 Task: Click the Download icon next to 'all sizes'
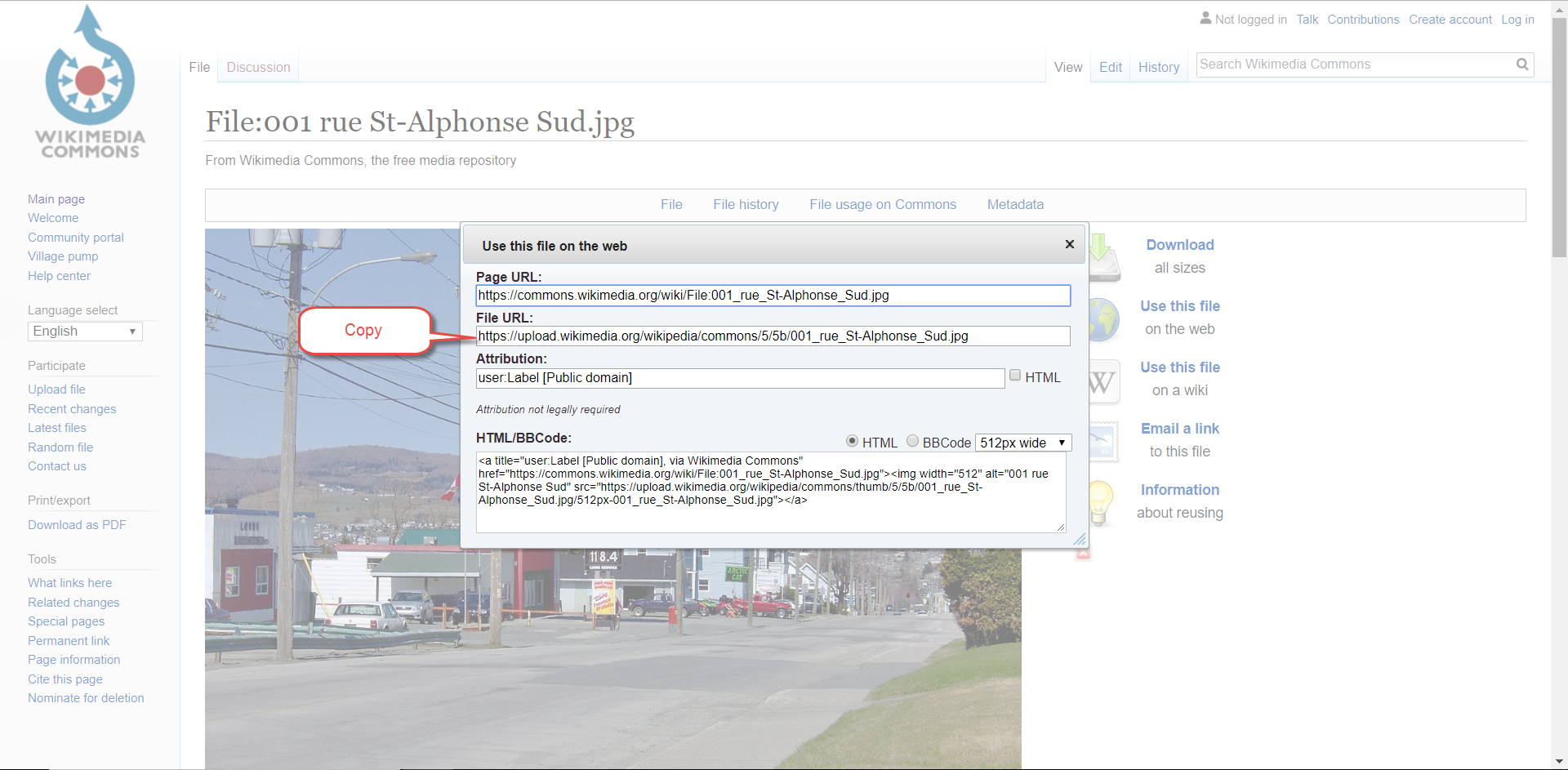pos(1100,256)
